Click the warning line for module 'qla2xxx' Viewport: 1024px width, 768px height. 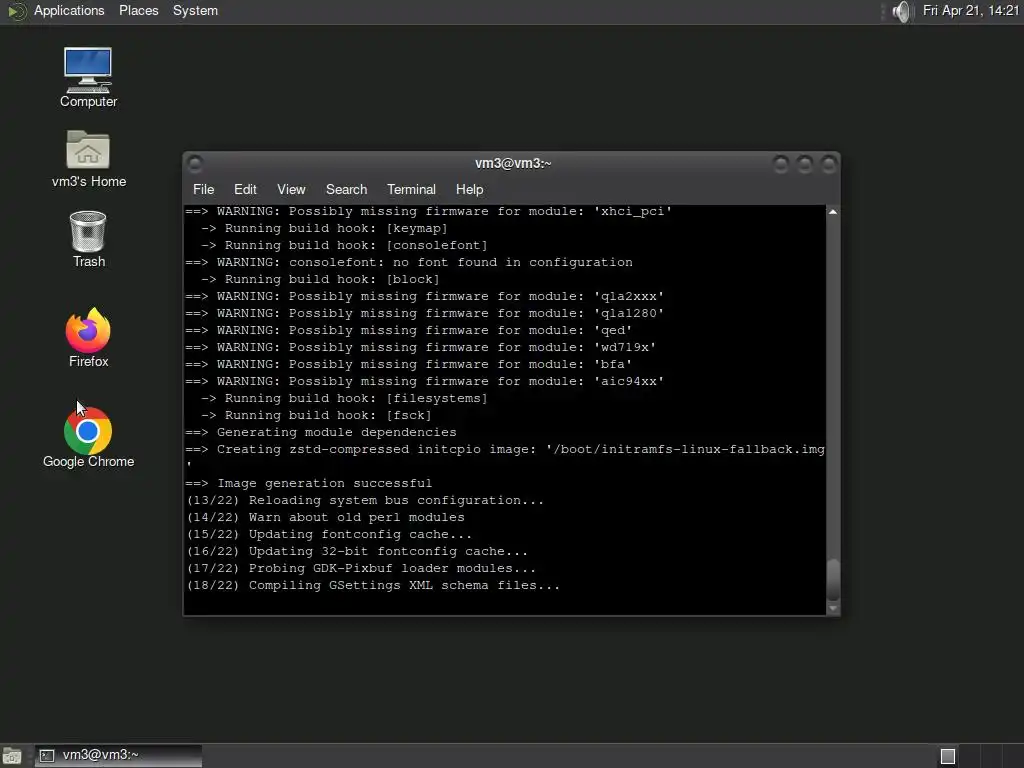(424, 296)
